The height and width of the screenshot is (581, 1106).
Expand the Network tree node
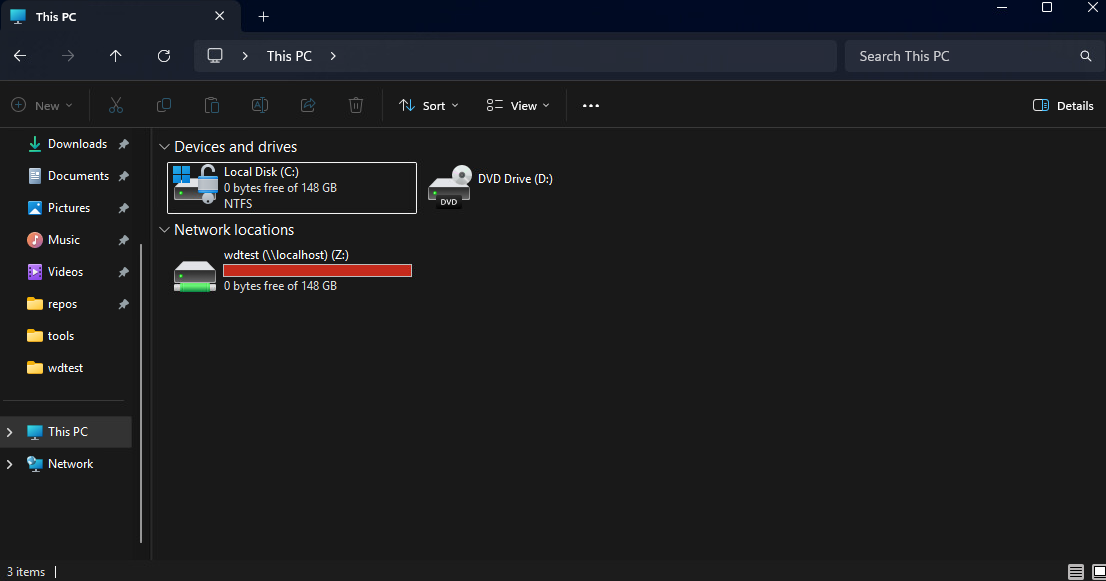(x=9, y=464)
